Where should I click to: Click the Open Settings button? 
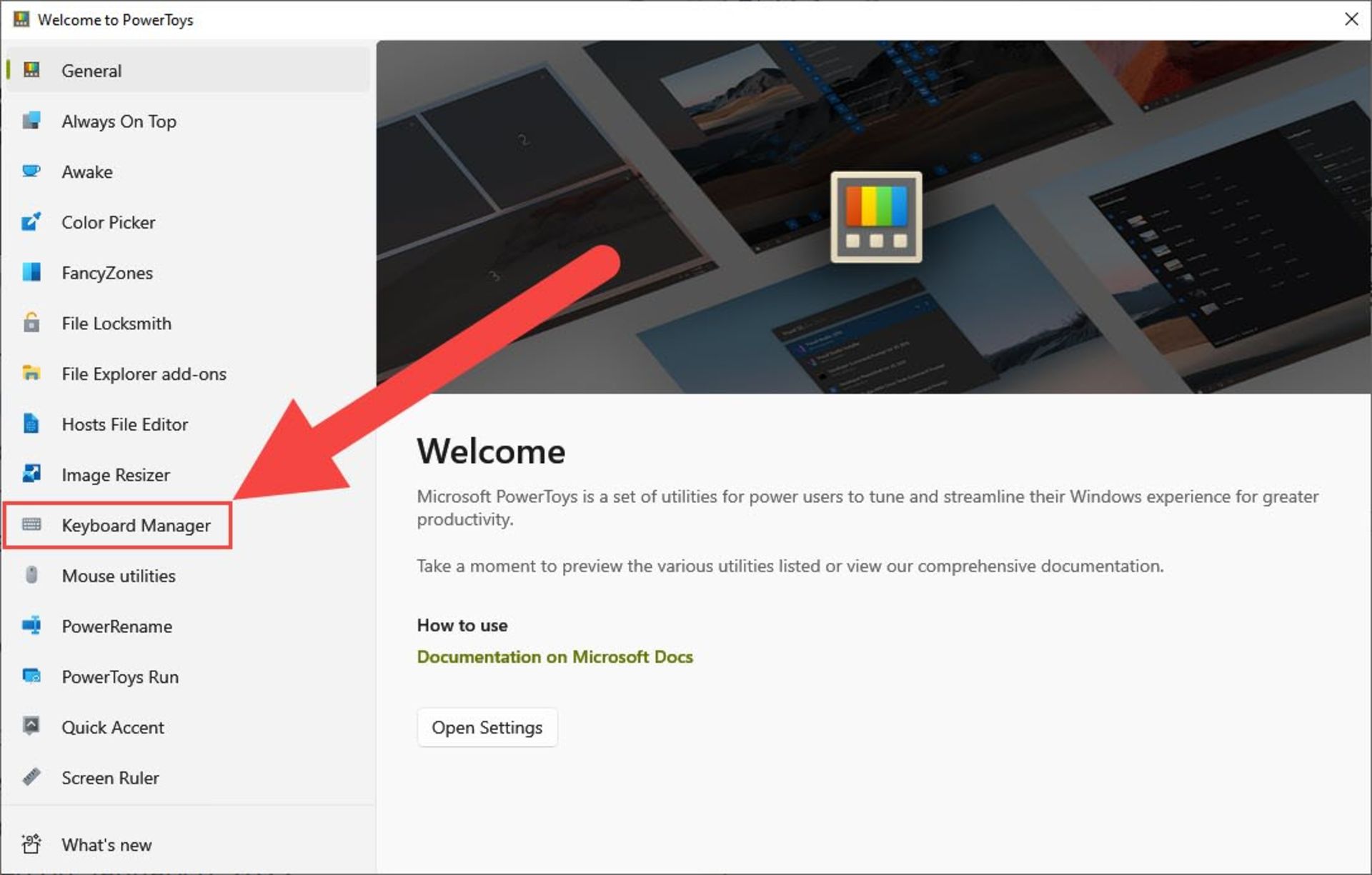(x=487, y=727)
